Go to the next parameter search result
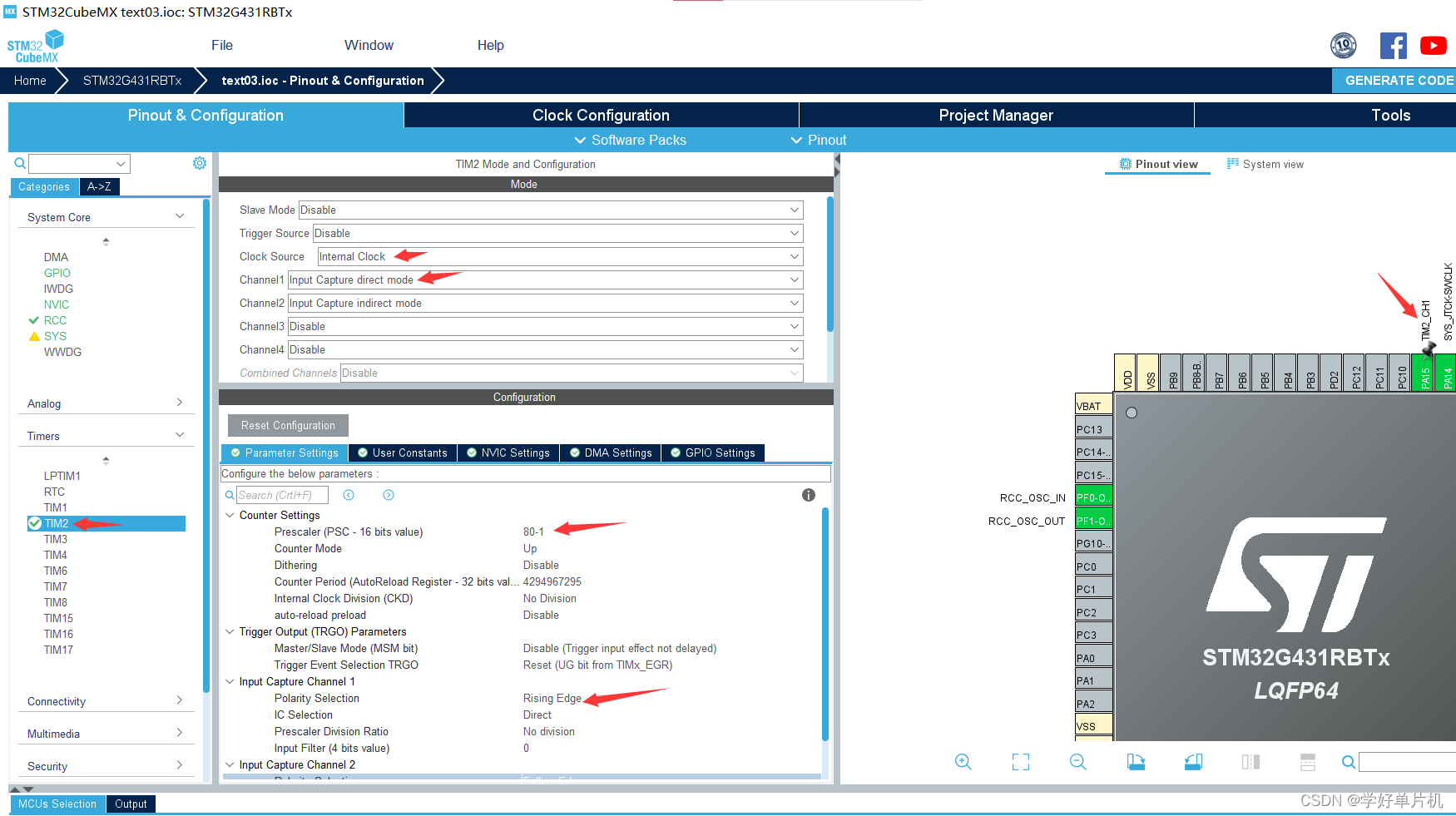Viewport: 1456px width, 816px height. click(x=389, y=495)
